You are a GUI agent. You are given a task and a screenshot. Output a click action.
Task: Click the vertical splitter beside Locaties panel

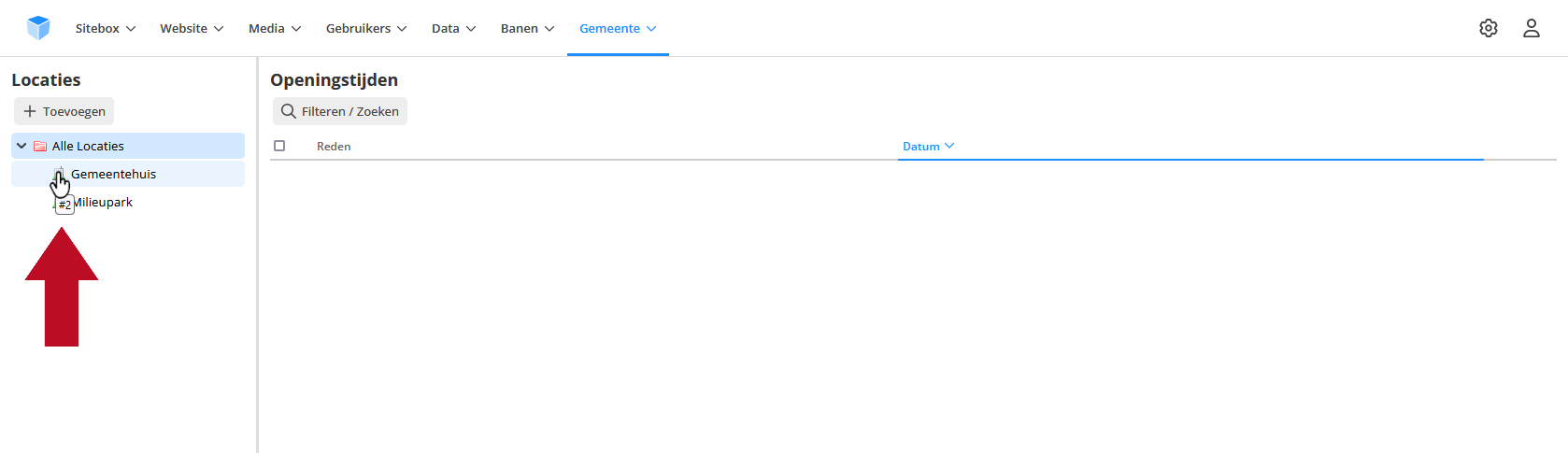[257, 254]
